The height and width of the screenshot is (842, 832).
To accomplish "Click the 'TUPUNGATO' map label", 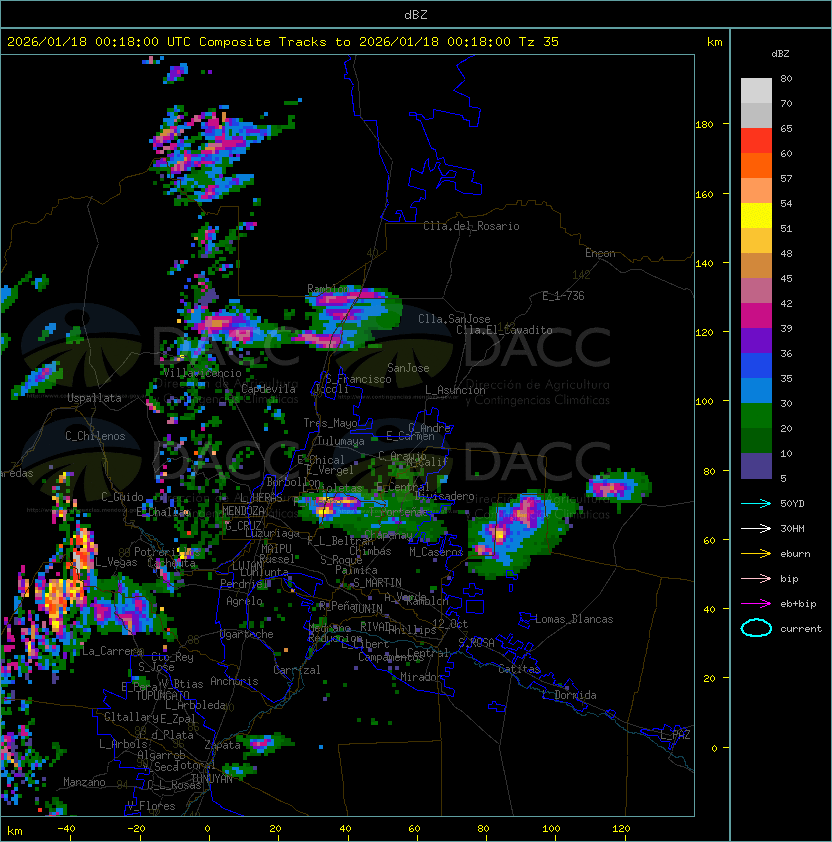I will [162, 695].
